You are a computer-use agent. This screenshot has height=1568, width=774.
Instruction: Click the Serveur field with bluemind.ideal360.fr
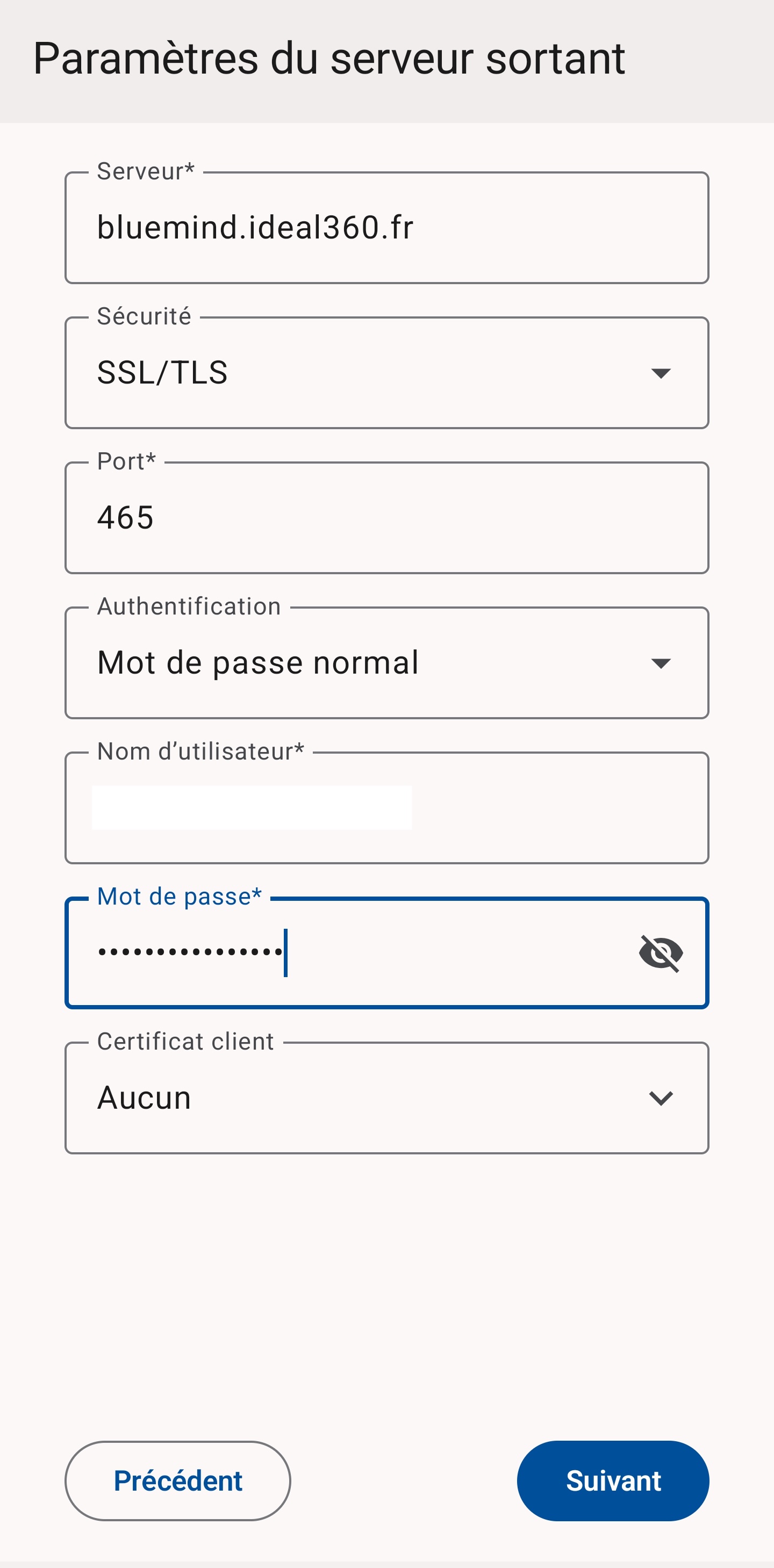(x=386, y=228)
